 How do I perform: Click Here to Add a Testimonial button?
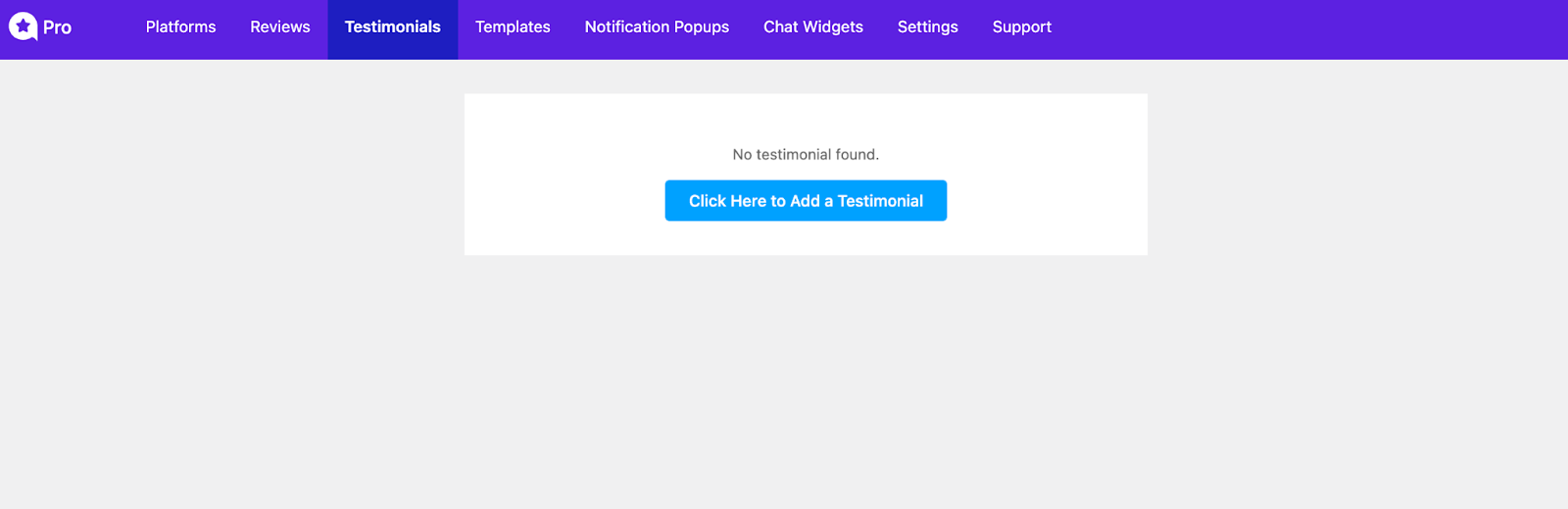point(806,200)
